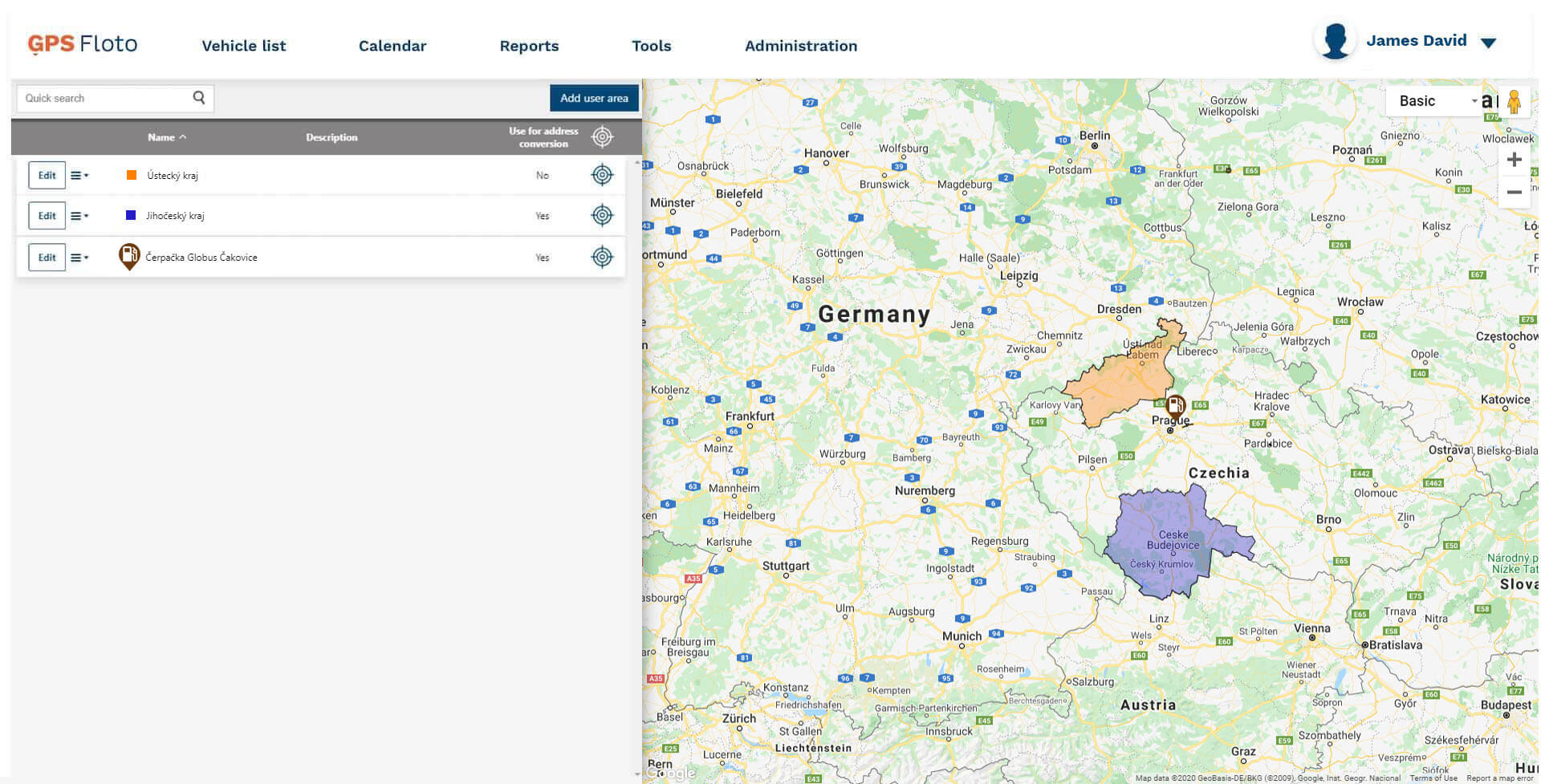Click the fuel pump icon in list
The image size is (1541, 784).
click(x=129, y=257)
